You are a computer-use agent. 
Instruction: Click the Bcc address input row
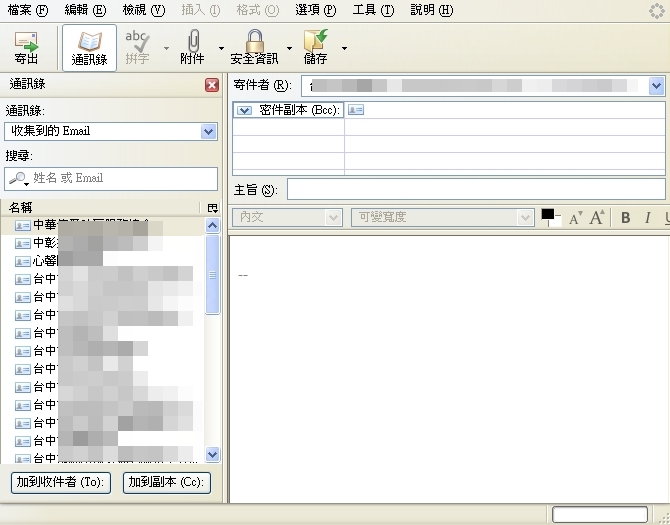(505, 110)
